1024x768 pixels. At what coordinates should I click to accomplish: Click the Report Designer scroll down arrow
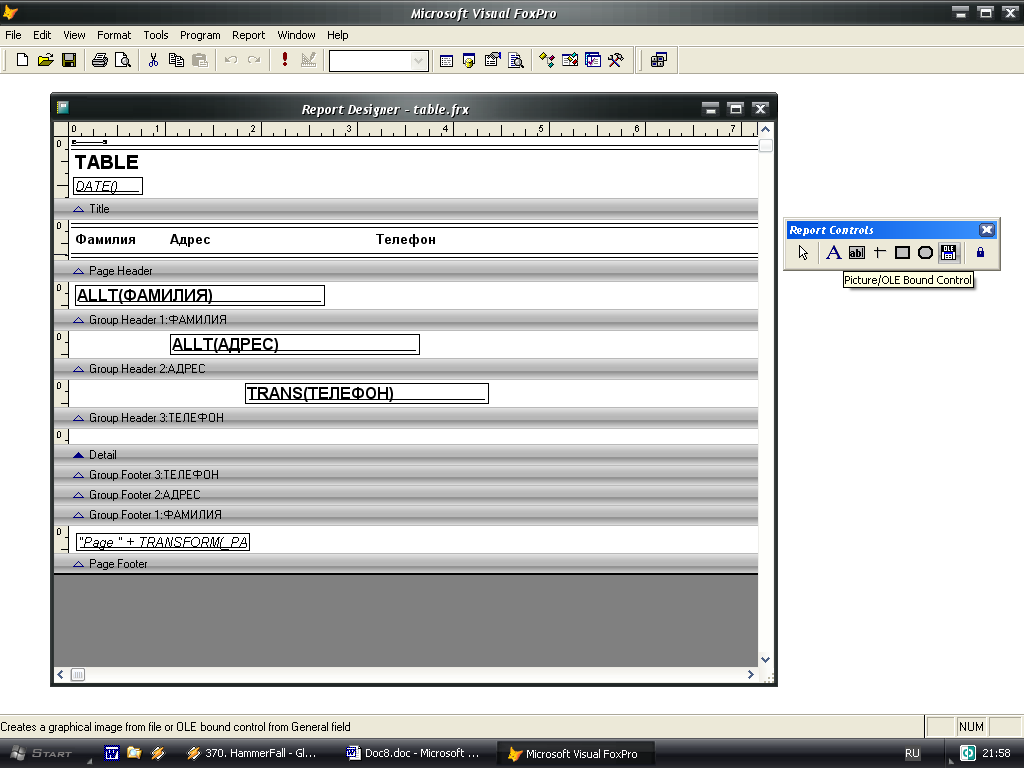765,660
